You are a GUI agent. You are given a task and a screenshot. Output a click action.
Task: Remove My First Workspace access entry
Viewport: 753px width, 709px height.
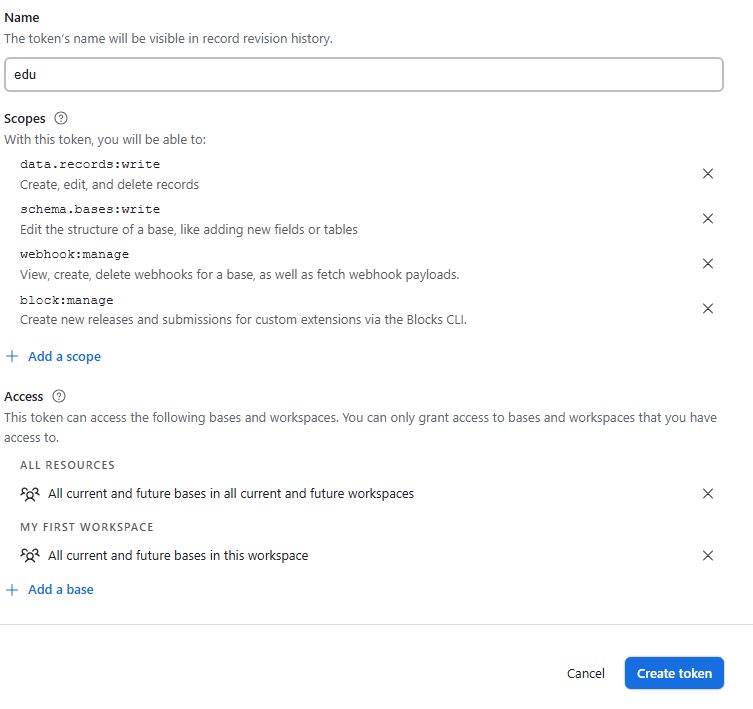pyautogui.click(x=707, y=555)
